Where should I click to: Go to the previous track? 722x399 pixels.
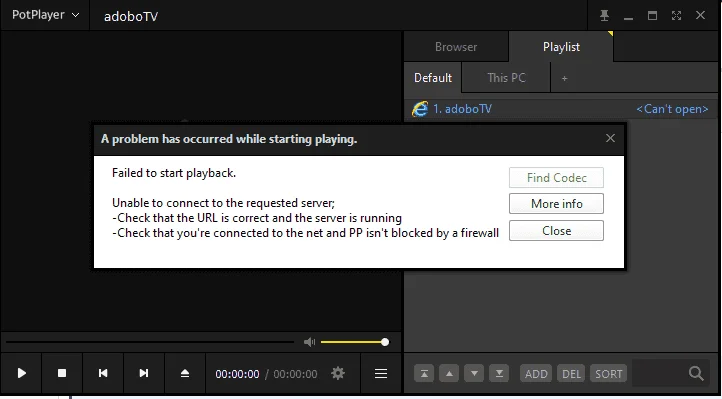coord(103,373)
